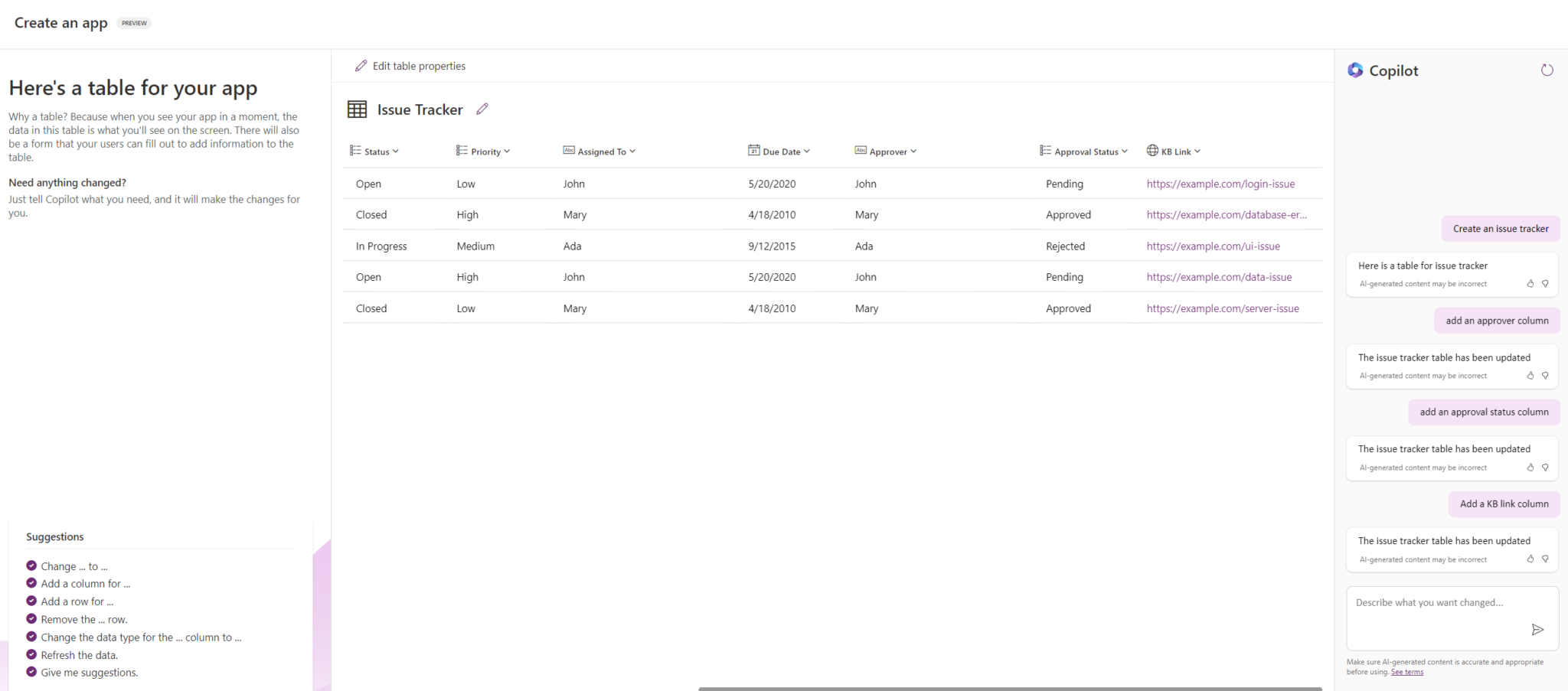
Task: Open the server-issue KB link
Action: point(1223,308)
